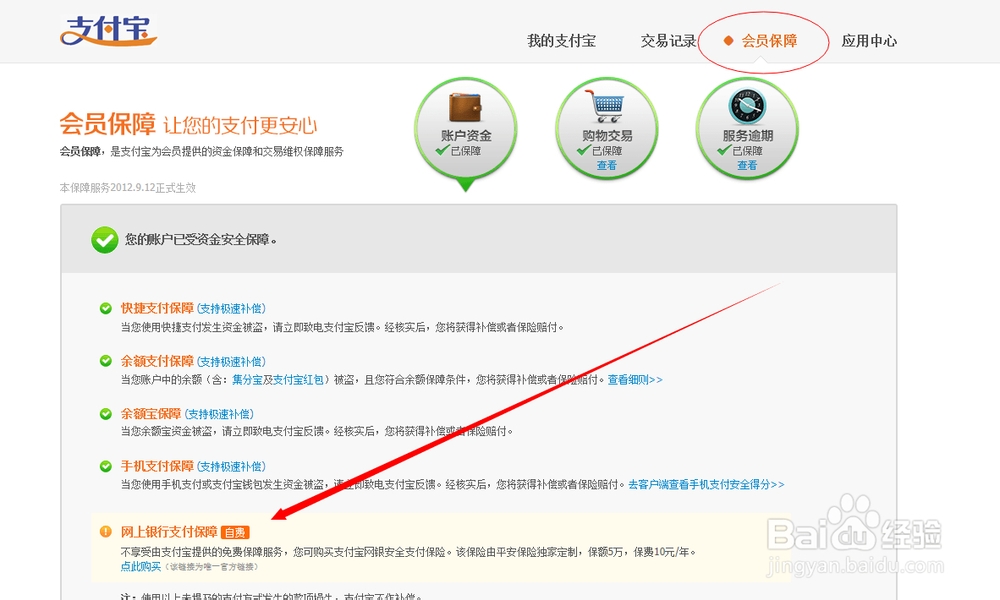Click (支持极速补偿) next to 快捷支付保障

click(x=231, y=309)
